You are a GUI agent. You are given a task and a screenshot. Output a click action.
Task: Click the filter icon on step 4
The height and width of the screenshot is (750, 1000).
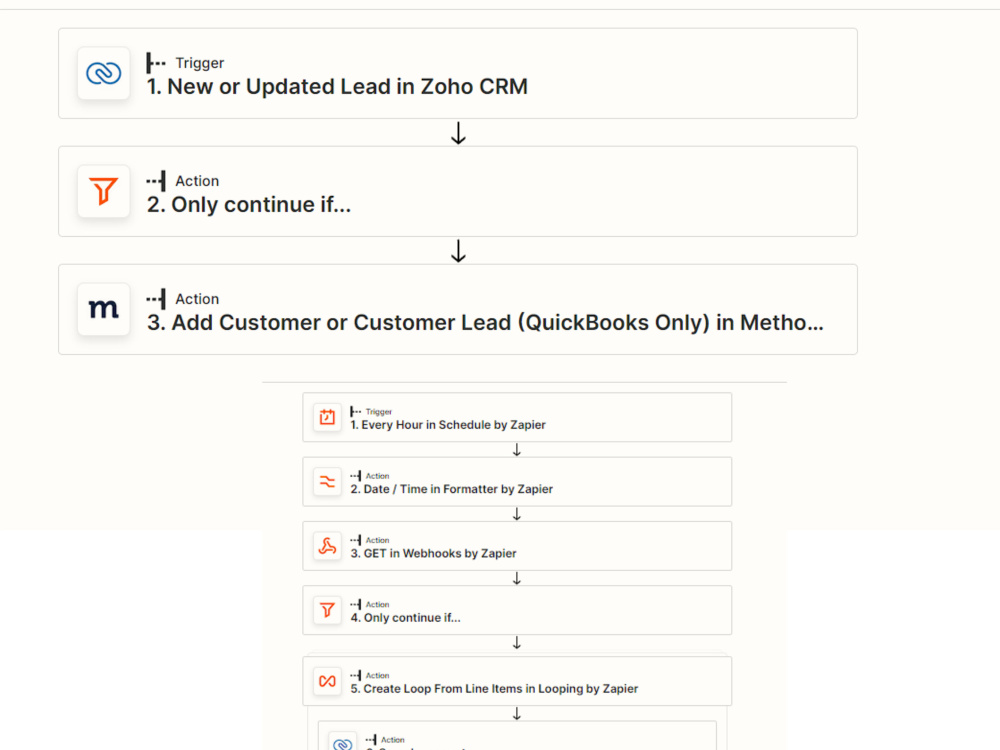click(x=327, y=610)
